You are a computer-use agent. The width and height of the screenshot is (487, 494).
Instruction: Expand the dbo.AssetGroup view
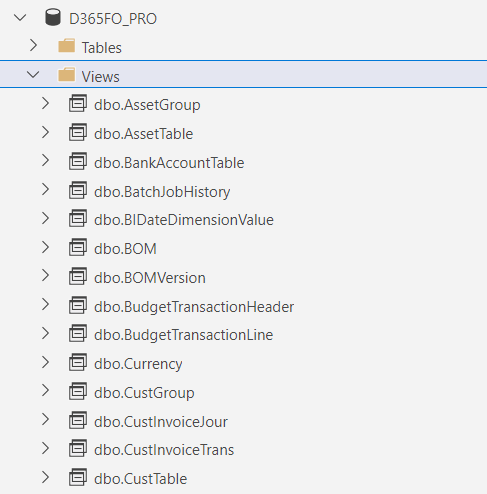[46, 103]
